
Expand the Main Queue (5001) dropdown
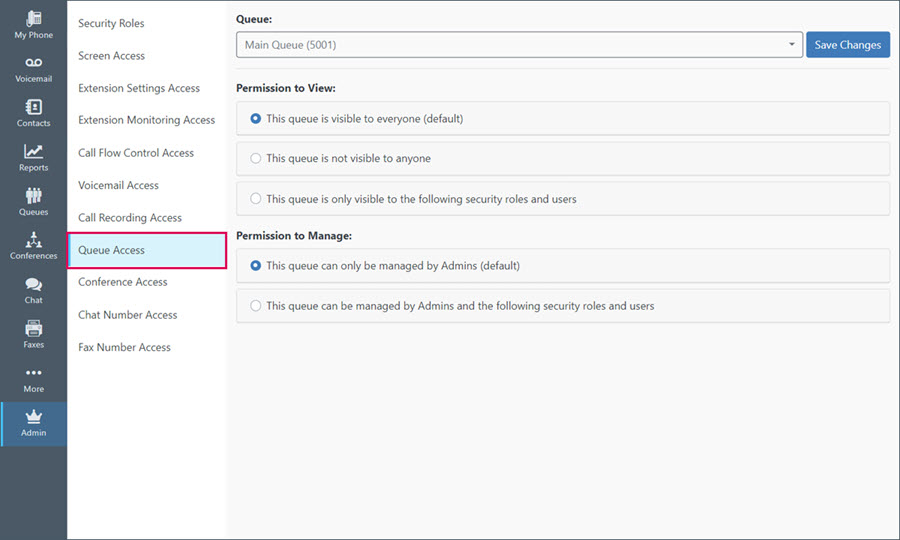pos(519,45)
